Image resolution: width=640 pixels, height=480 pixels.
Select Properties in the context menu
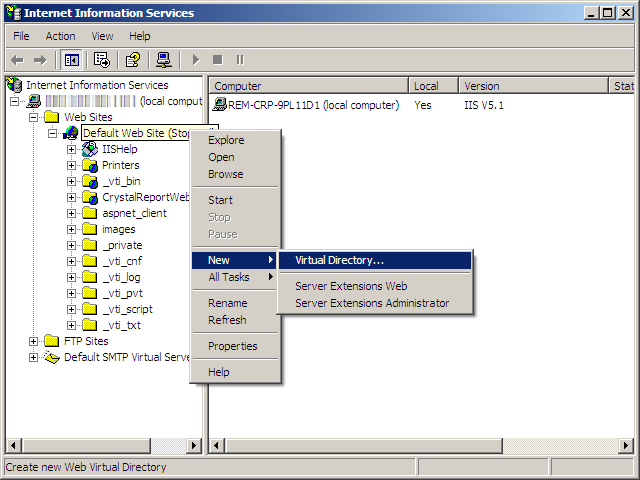[232, 346]
